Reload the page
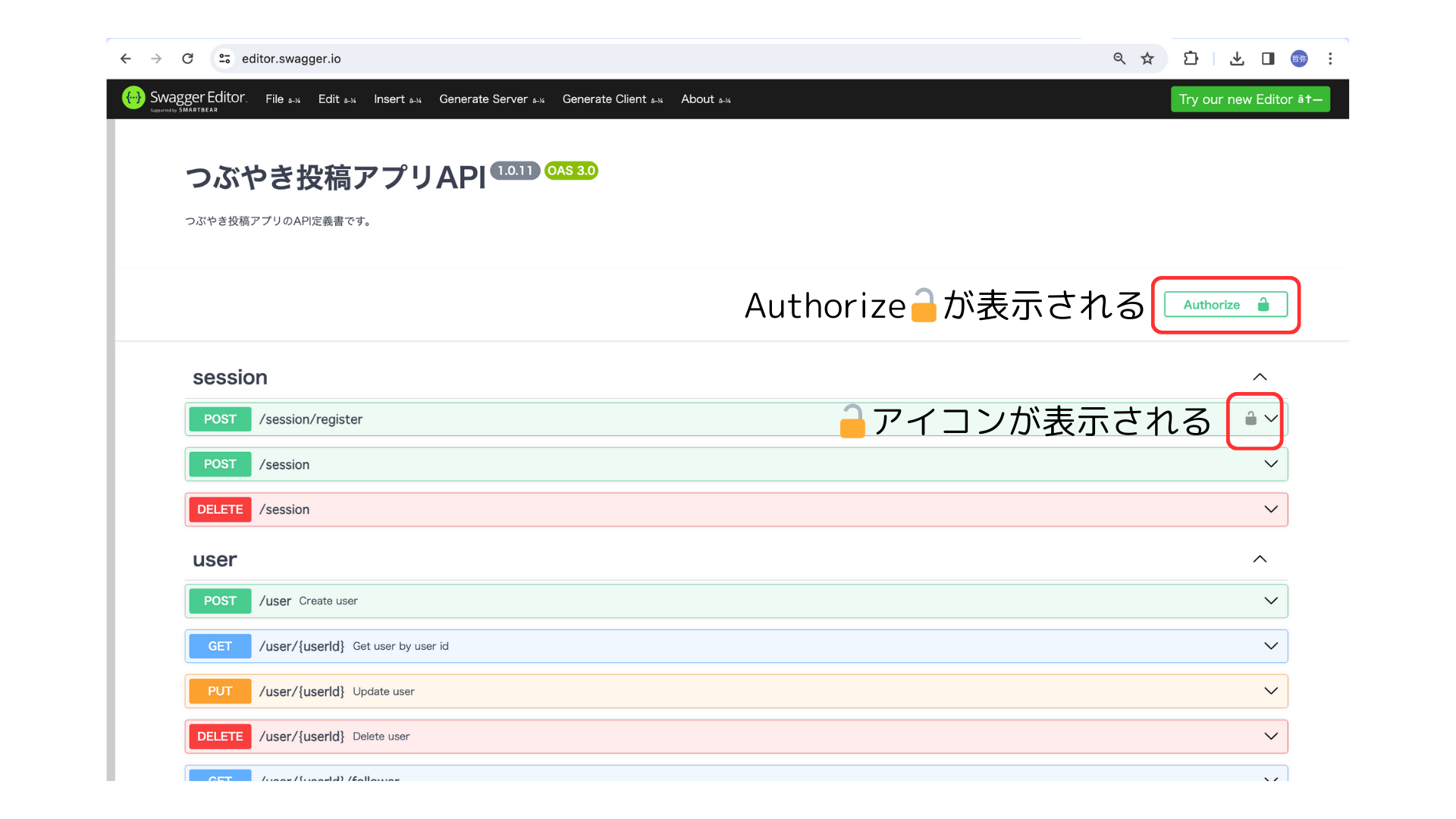 point(187,58)
